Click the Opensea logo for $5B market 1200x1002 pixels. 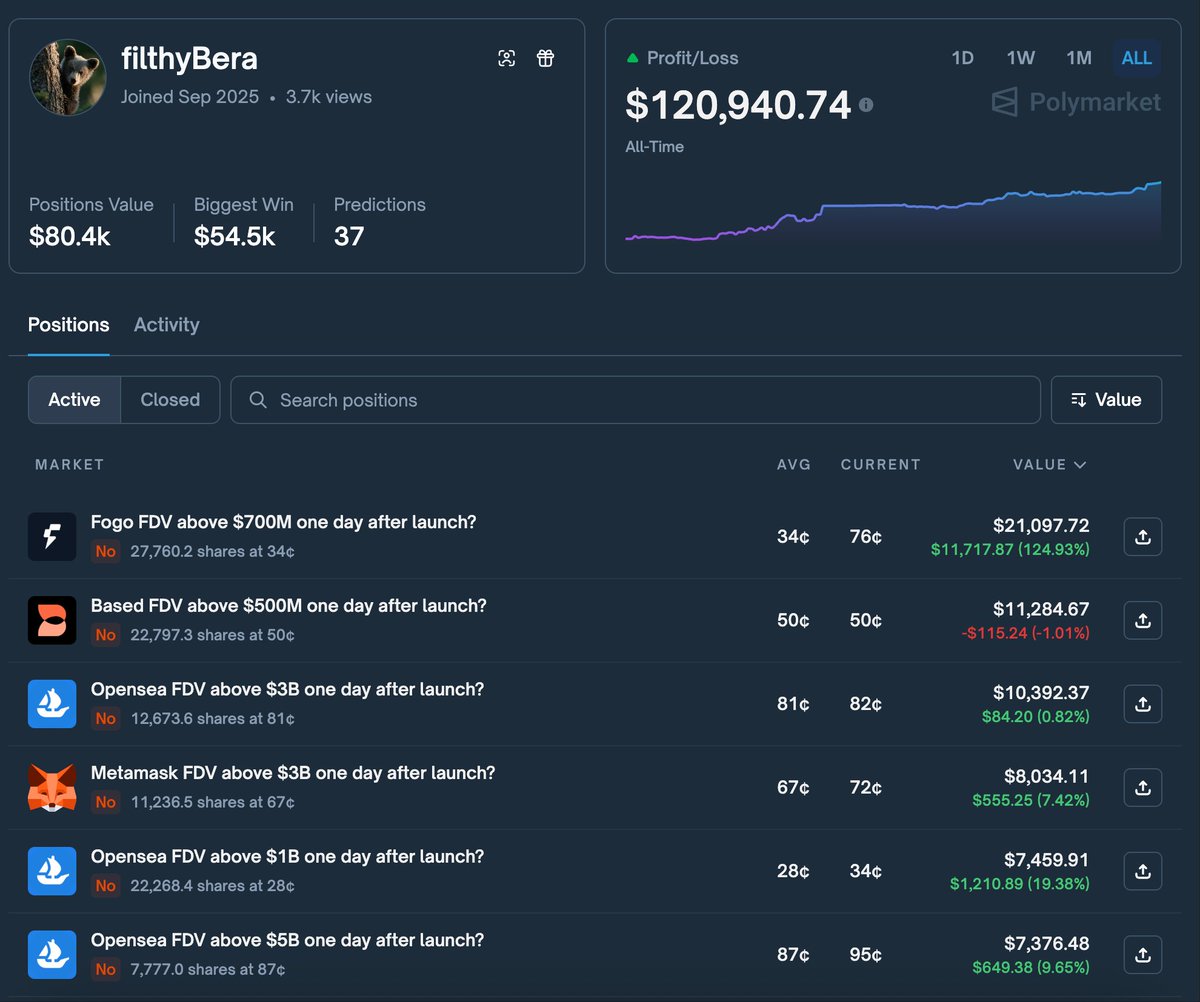point(52,954)
